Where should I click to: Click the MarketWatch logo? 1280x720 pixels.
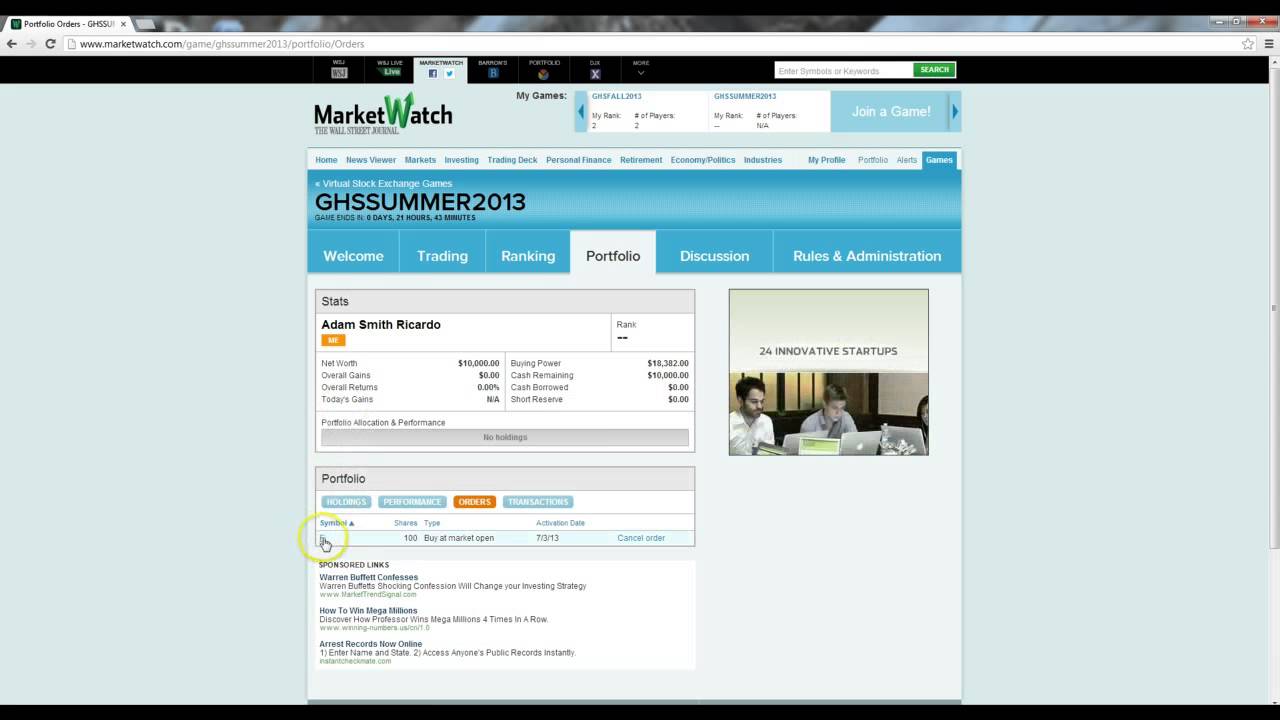tap(383, 114)
